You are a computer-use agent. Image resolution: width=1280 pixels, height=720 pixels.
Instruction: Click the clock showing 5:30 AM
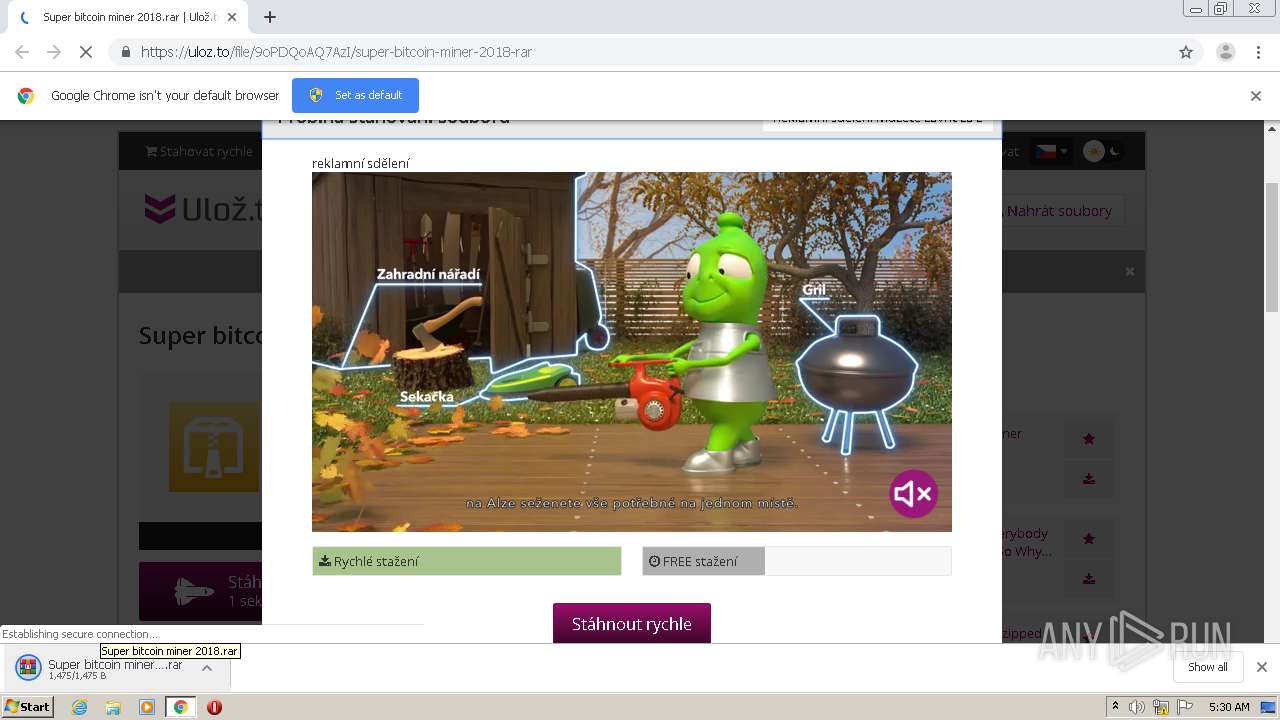1229,707
